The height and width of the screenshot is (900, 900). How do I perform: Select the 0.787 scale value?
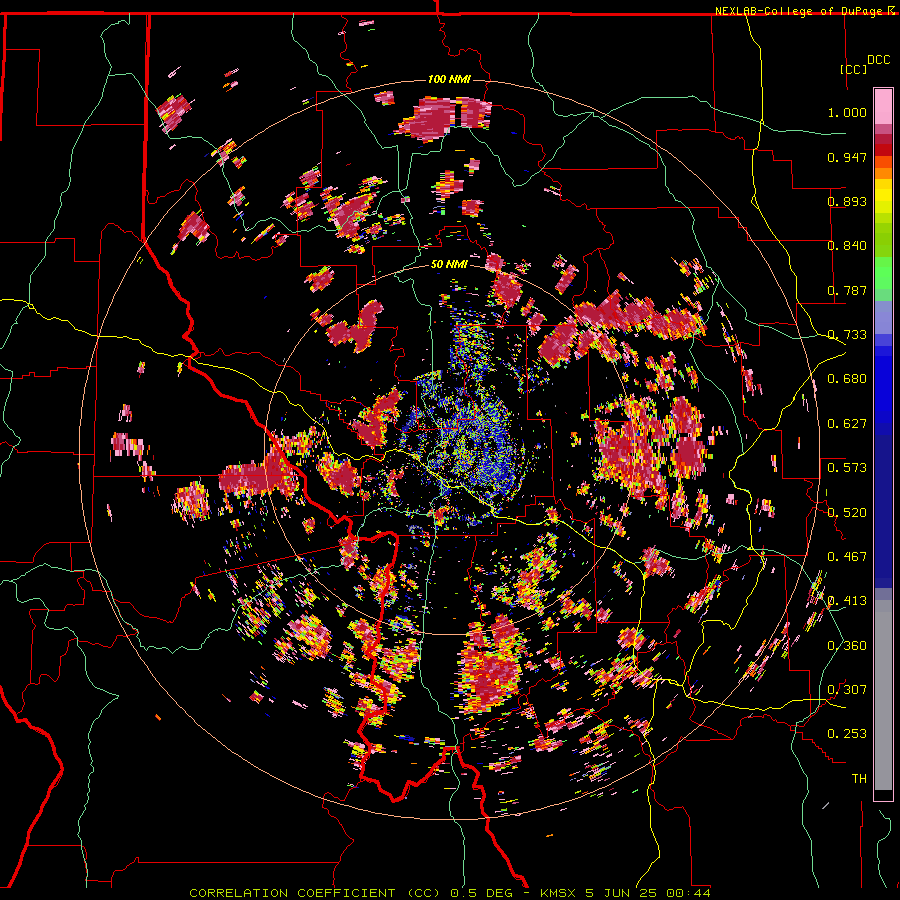coord(847,290)
